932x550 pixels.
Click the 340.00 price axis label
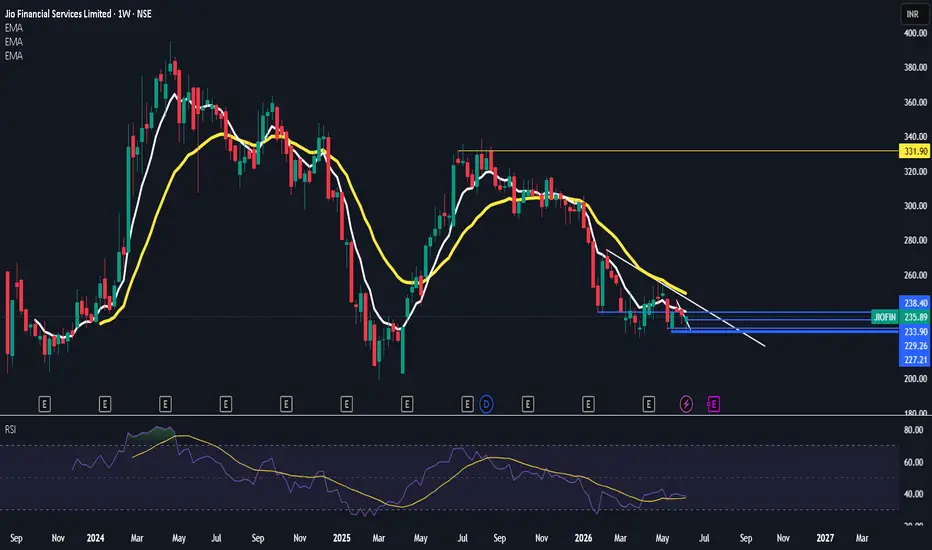[x=915, y=137]
